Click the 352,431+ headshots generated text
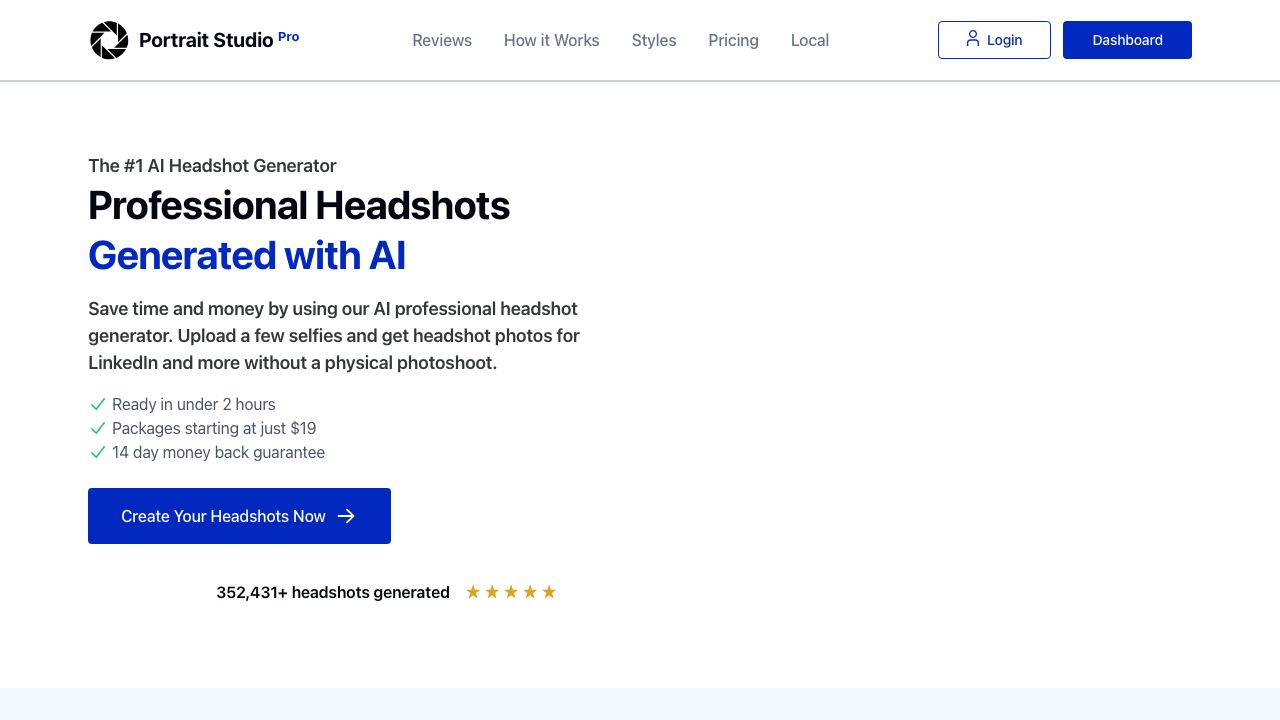 333,592
